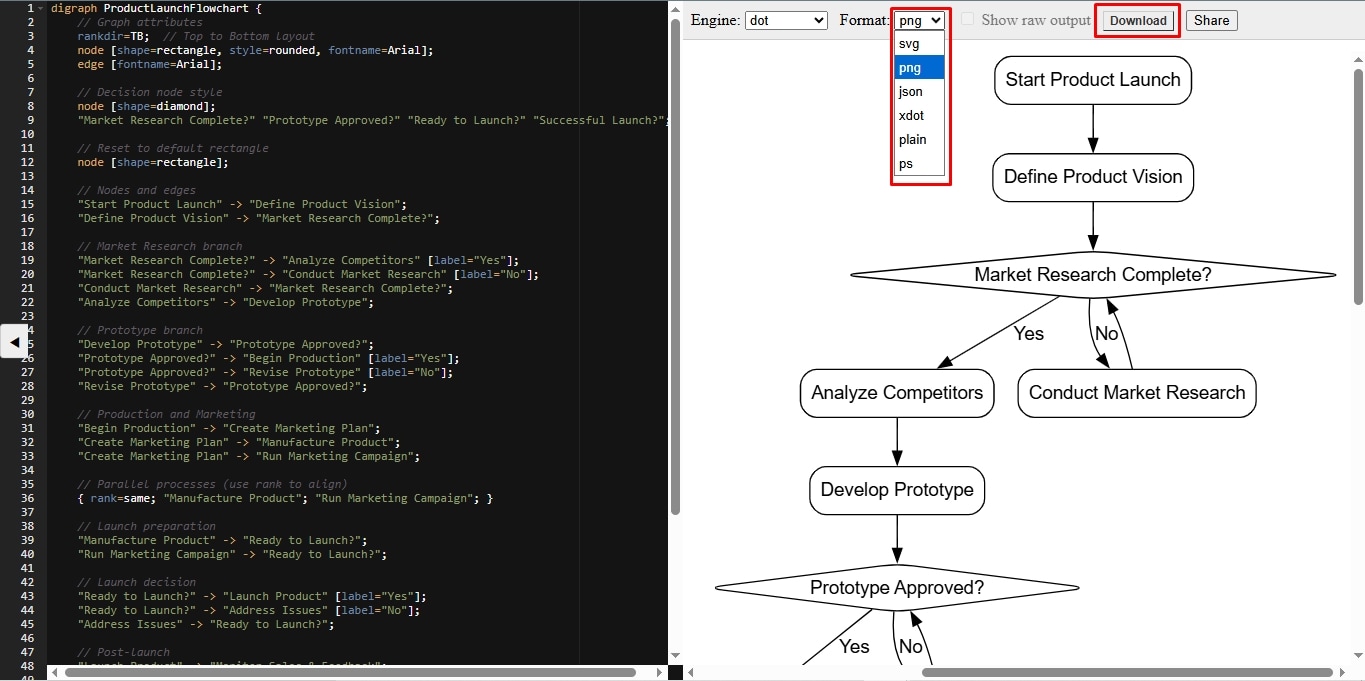
Task: Click the editor scrollbar down arrow
Action: 675,656
